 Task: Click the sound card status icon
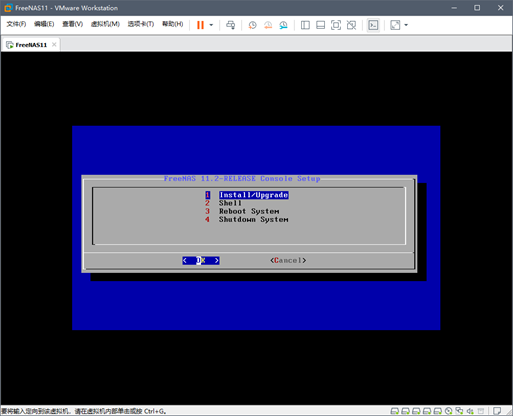(470, 411)
